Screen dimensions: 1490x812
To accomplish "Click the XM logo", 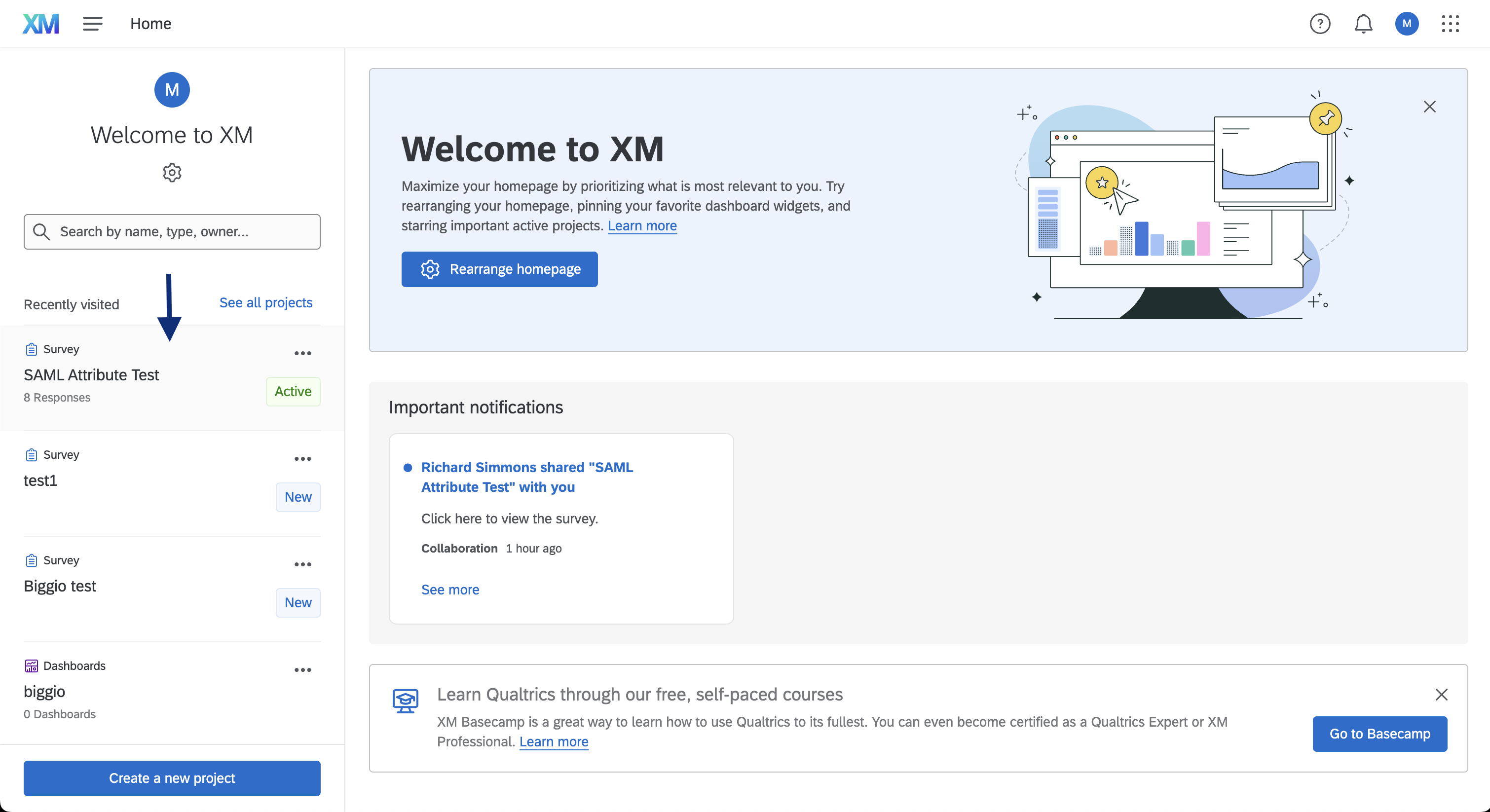I will pos(40,24).
